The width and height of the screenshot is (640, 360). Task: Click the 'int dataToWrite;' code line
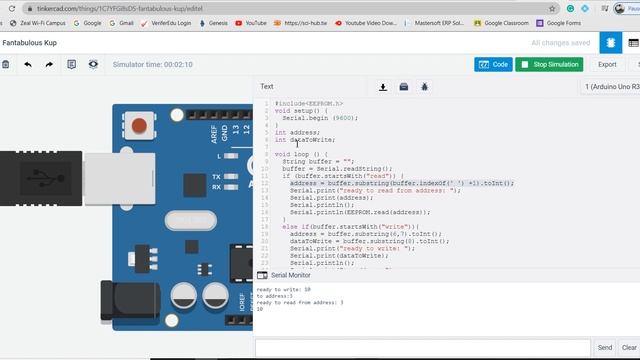click(x=304, y=140)
